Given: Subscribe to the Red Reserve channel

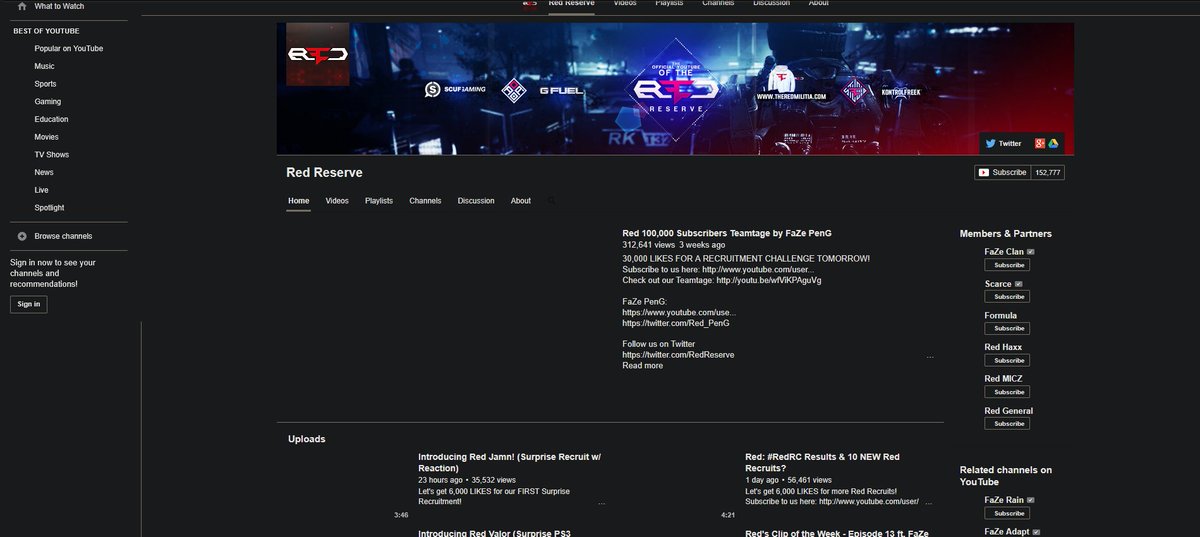Looking at the screenshot, I should pyautogui.click(x=1003, y=172).
